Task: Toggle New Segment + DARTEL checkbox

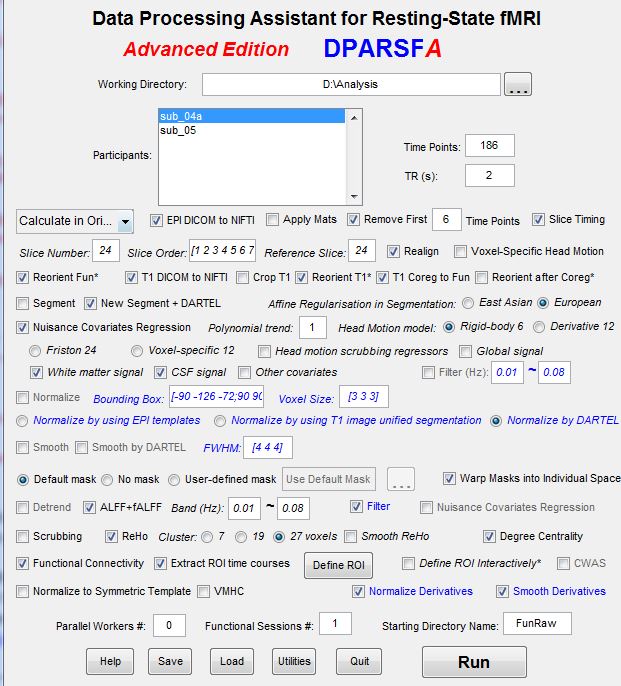Action: [x=90, y=304]
